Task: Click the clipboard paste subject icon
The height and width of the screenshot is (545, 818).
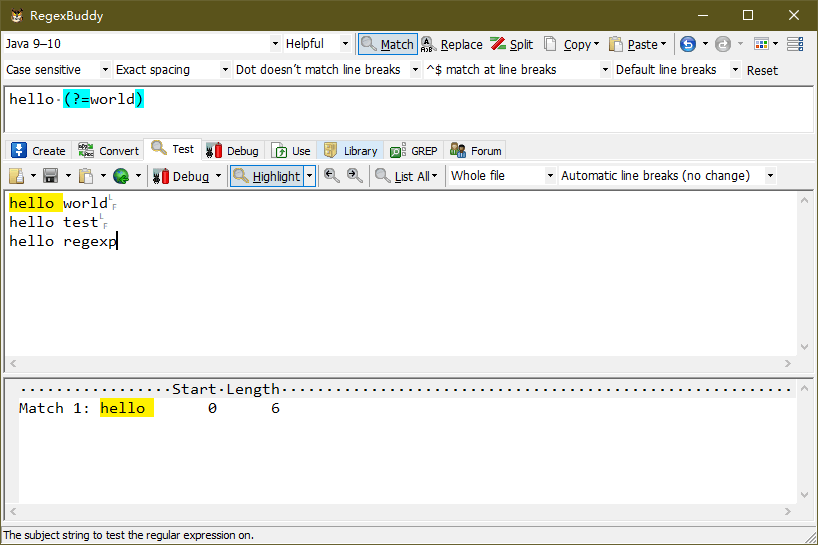Action: [x=86, y=176]
